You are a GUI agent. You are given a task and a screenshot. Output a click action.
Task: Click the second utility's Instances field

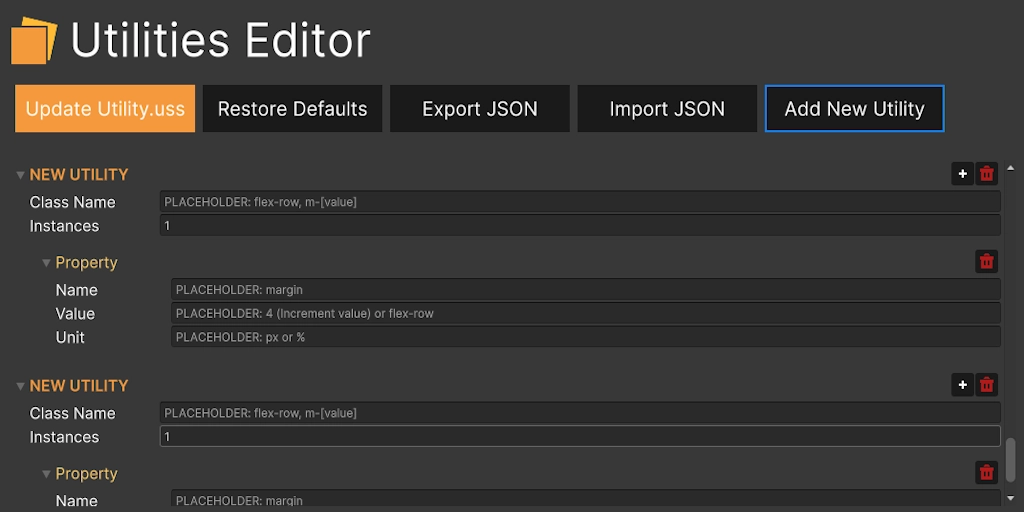coord(580,437)
